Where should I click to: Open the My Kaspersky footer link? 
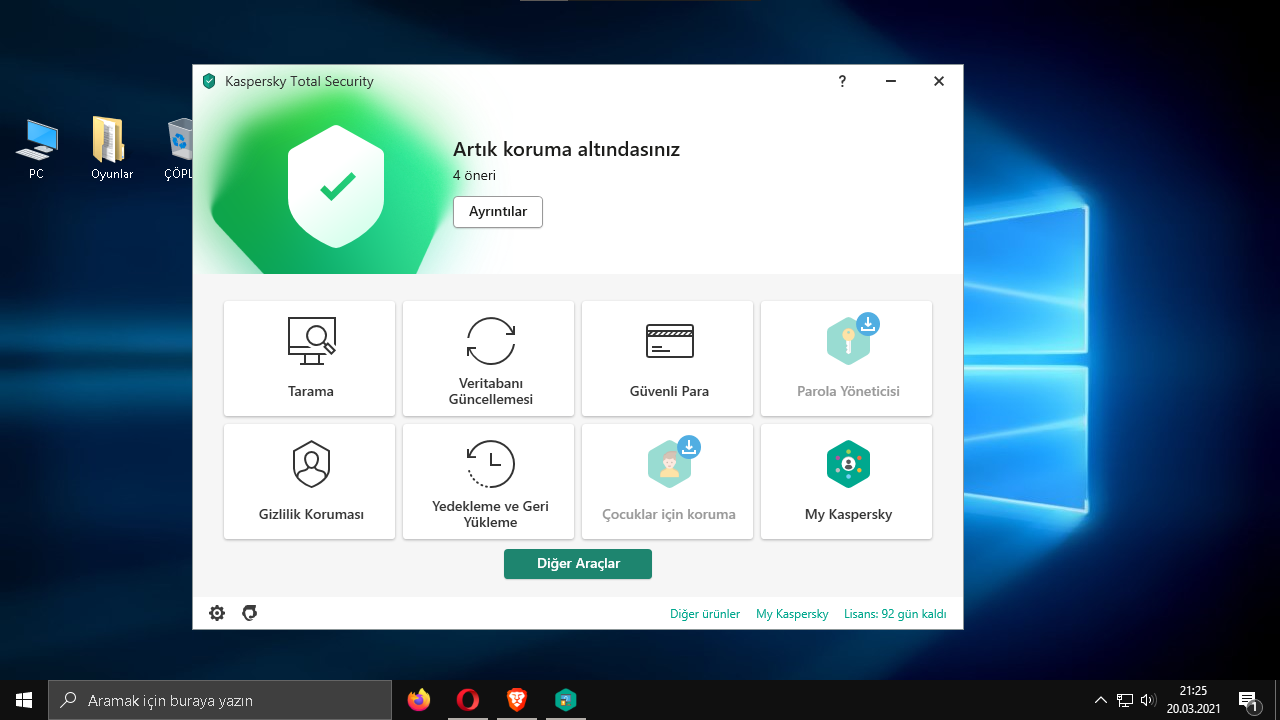[792, 614]
